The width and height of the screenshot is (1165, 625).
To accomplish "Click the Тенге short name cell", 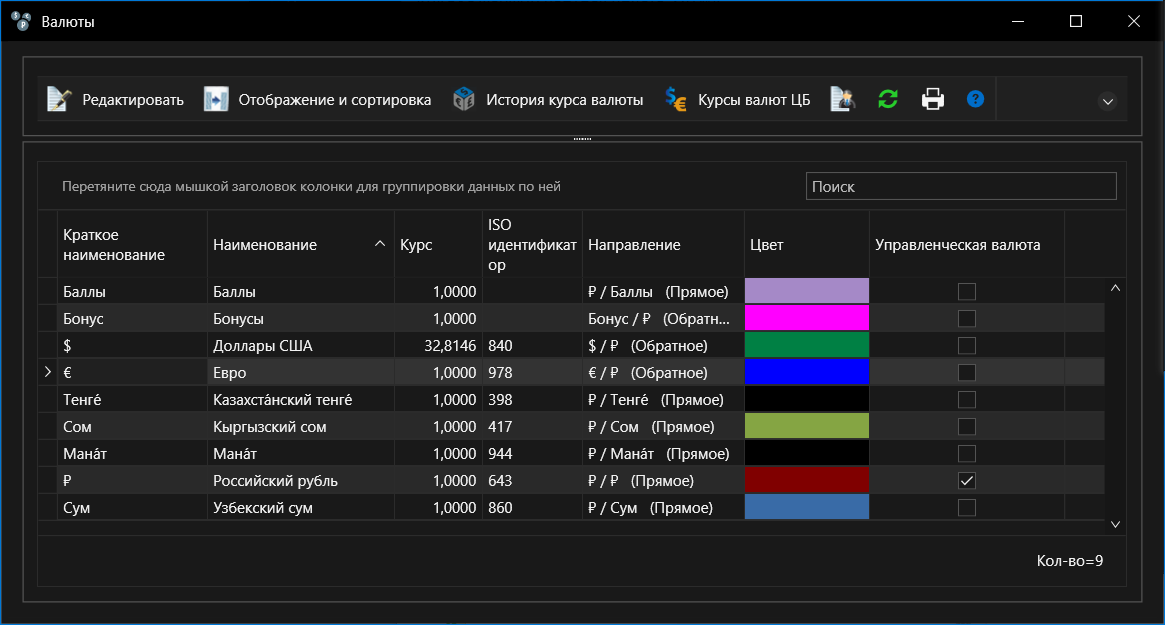I will point(132,400).
